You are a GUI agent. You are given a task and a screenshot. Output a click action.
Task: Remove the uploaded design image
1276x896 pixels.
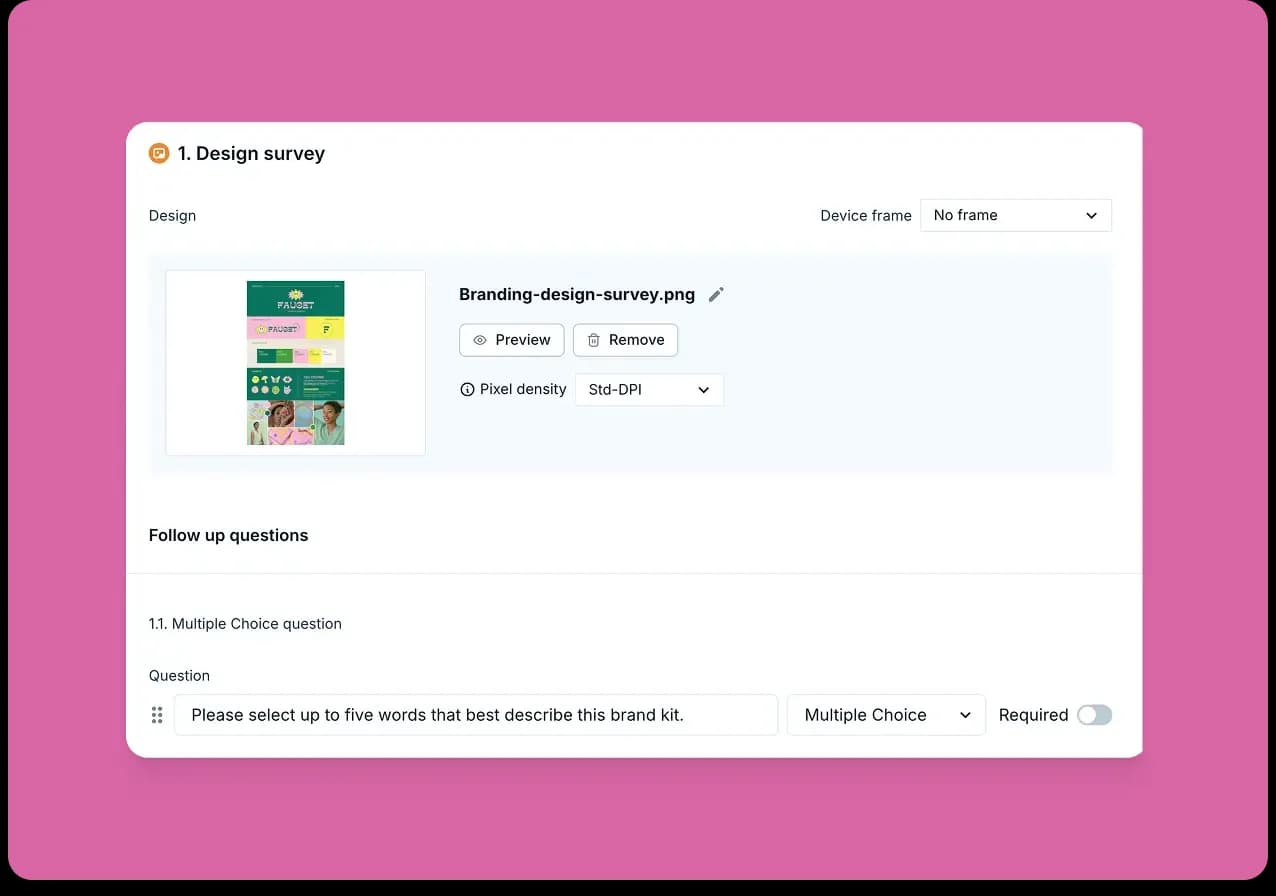(625, 340)
